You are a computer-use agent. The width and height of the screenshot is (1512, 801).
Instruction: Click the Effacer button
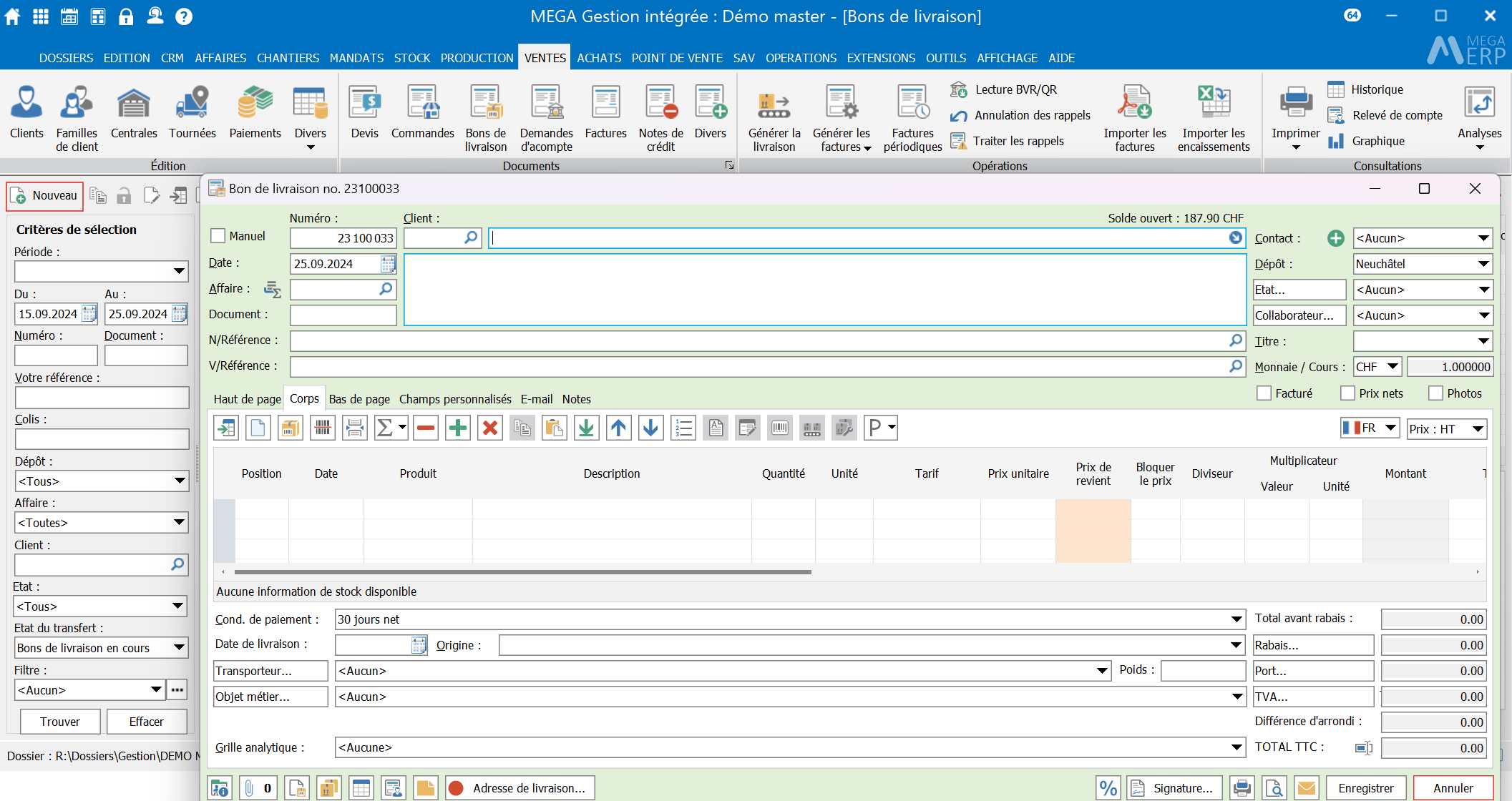coord(147,722)
